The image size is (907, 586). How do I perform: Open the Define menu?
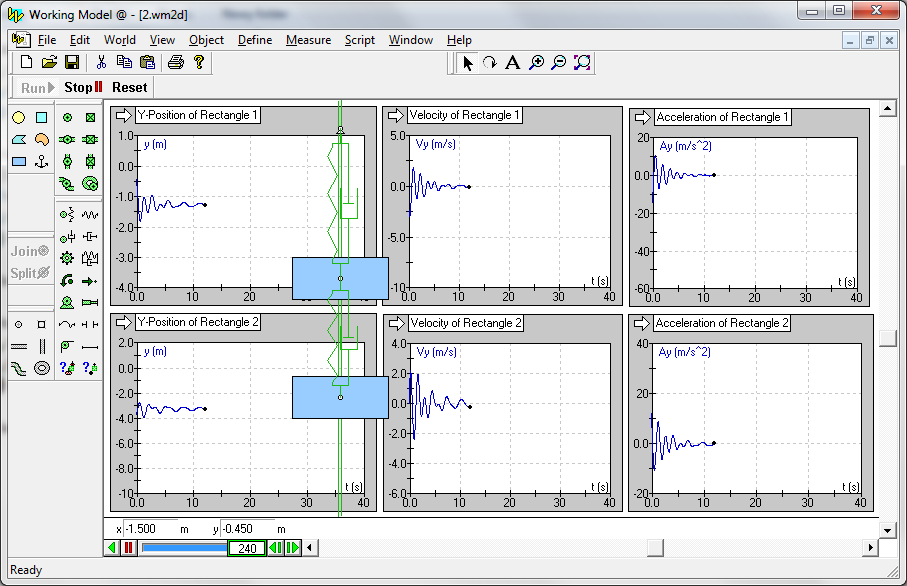point(255,40)
